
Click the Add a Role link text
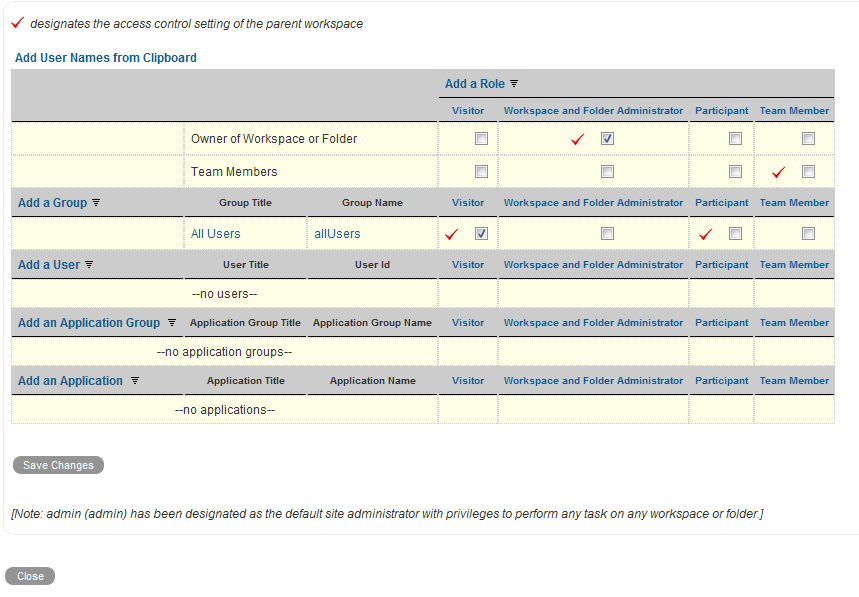point(475,85)
